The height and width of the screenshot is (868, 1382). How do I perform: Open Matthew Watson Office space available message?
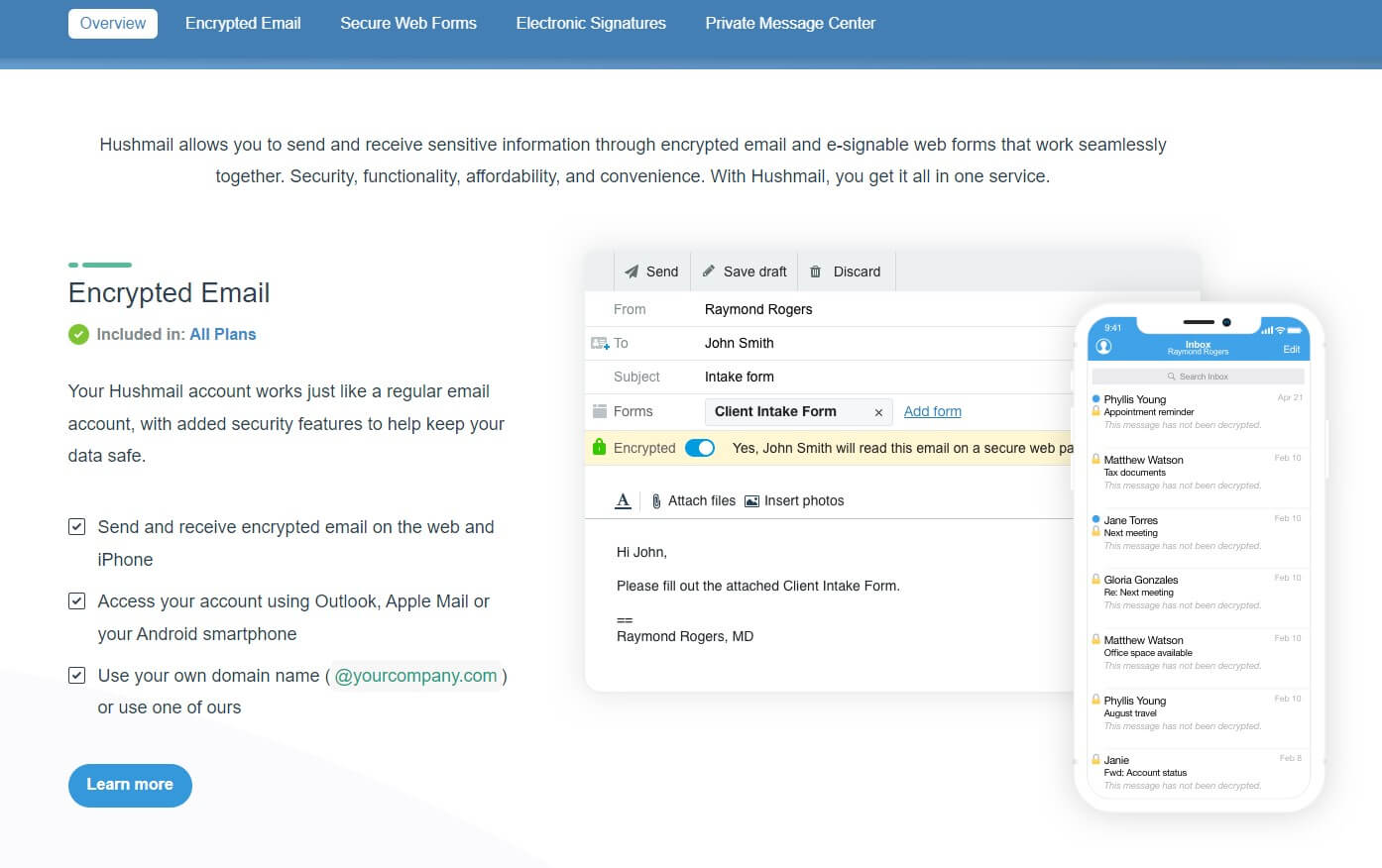(x=1198, y=652)
